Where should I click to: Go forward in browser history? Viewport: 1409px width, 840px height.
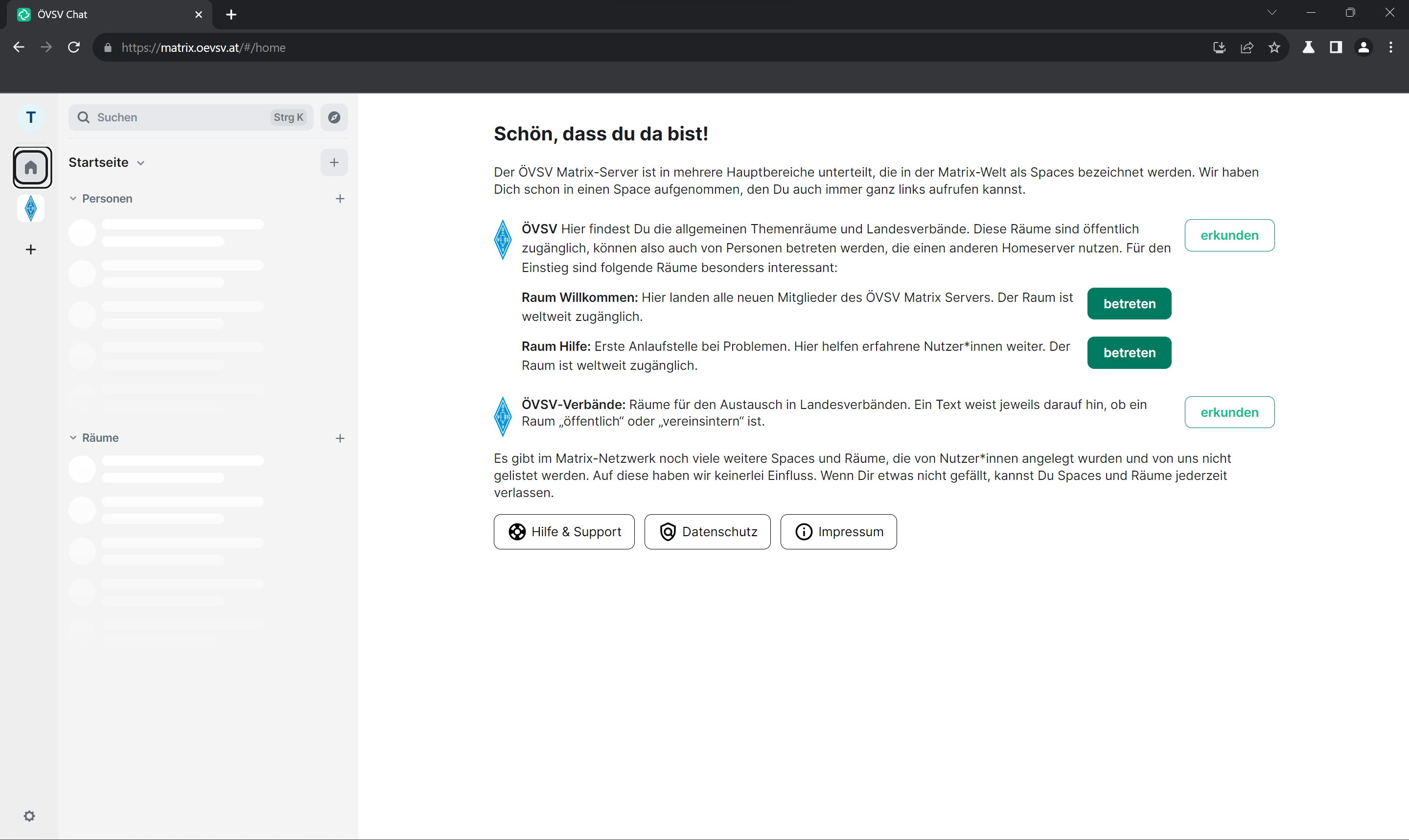[x=46, y=47]
